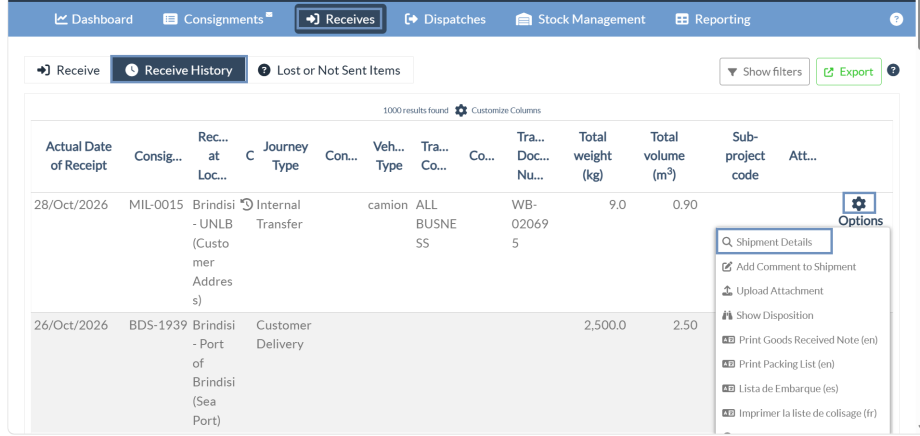Click the Total weight (kg) column header
920x436 pixels.
point(593,156)
